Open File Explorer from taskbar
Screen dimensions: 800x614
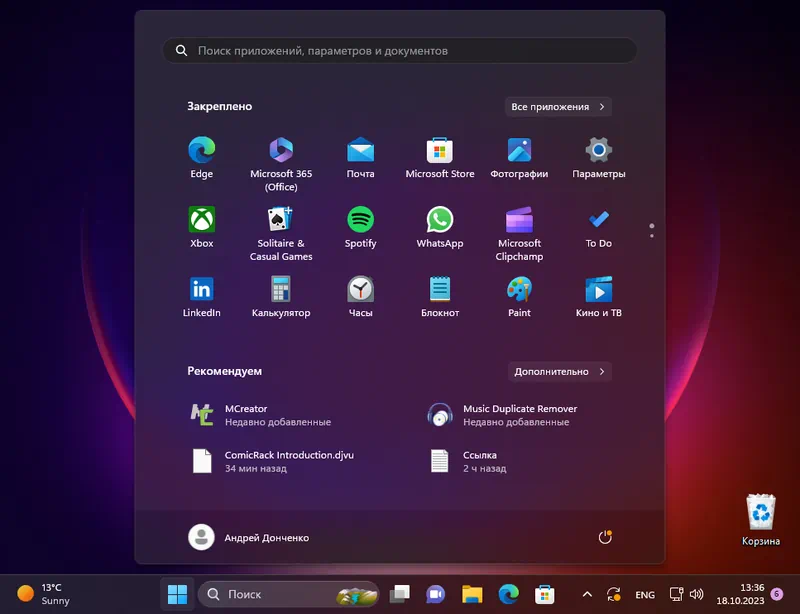pos(472,594)
